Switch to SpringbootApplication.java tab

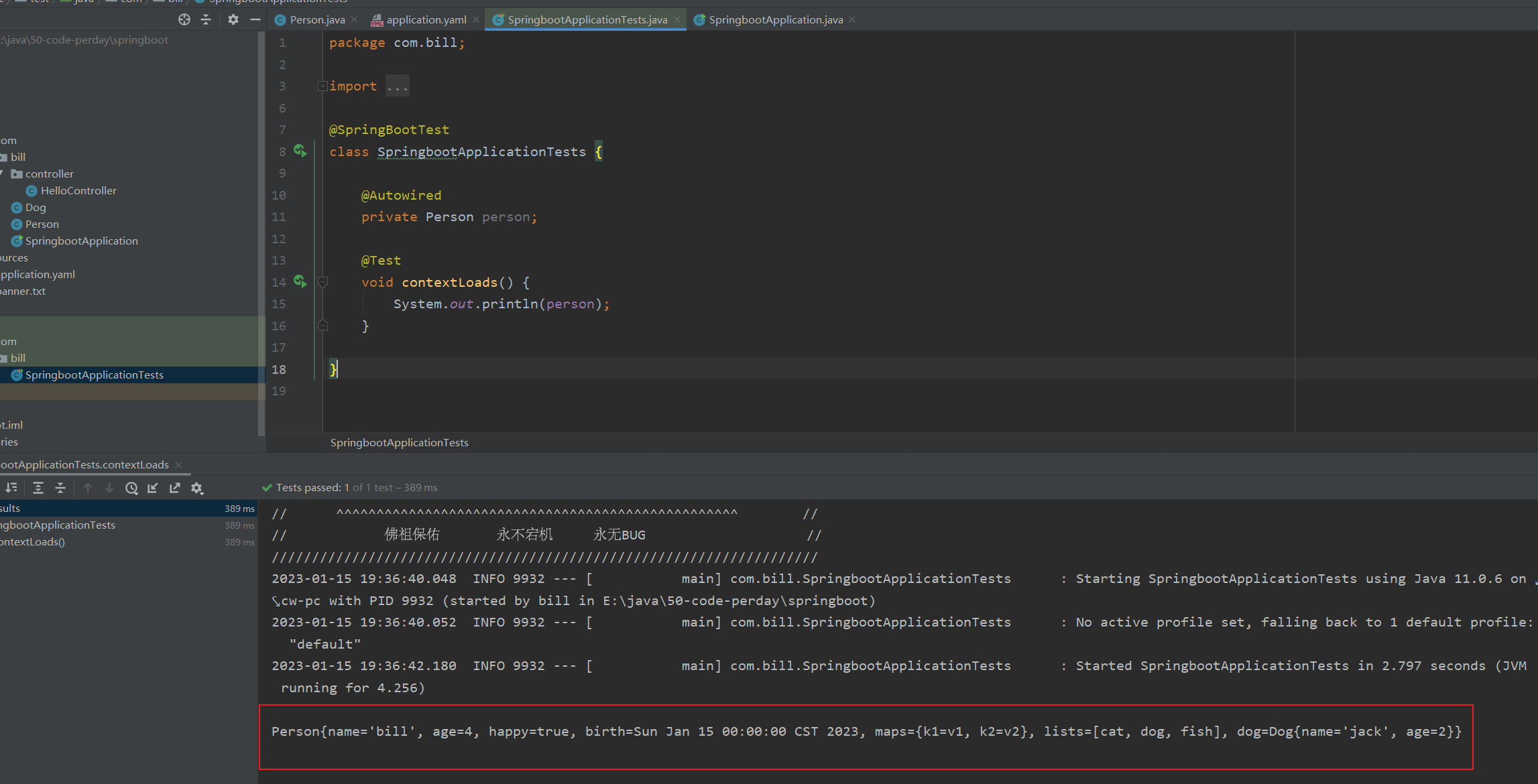(775, 19)
